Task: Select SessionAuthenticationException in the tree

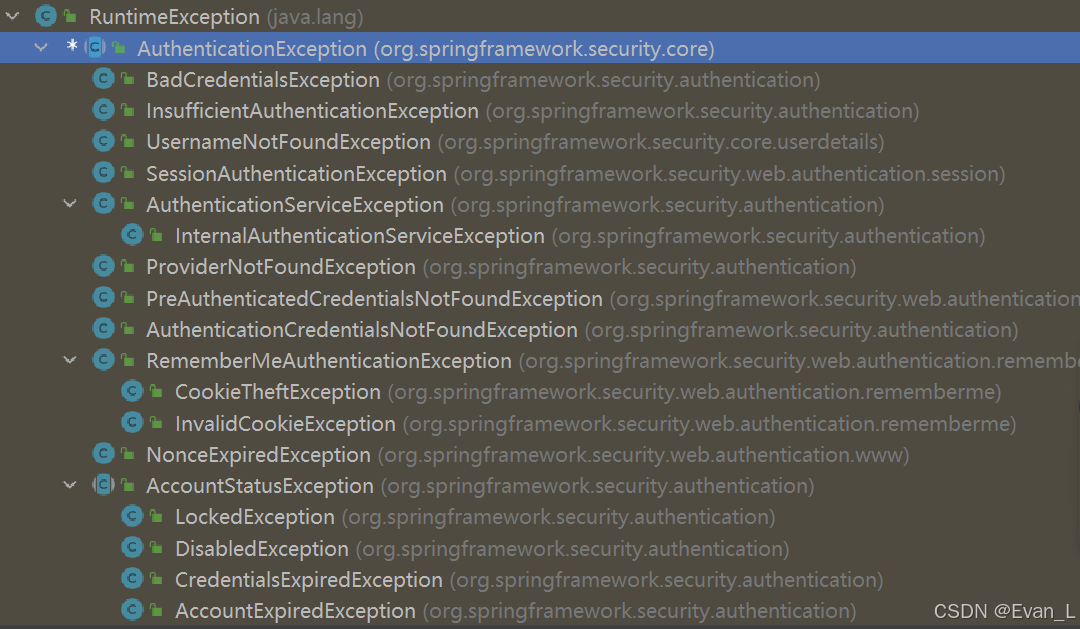Action: coord(296,174)
